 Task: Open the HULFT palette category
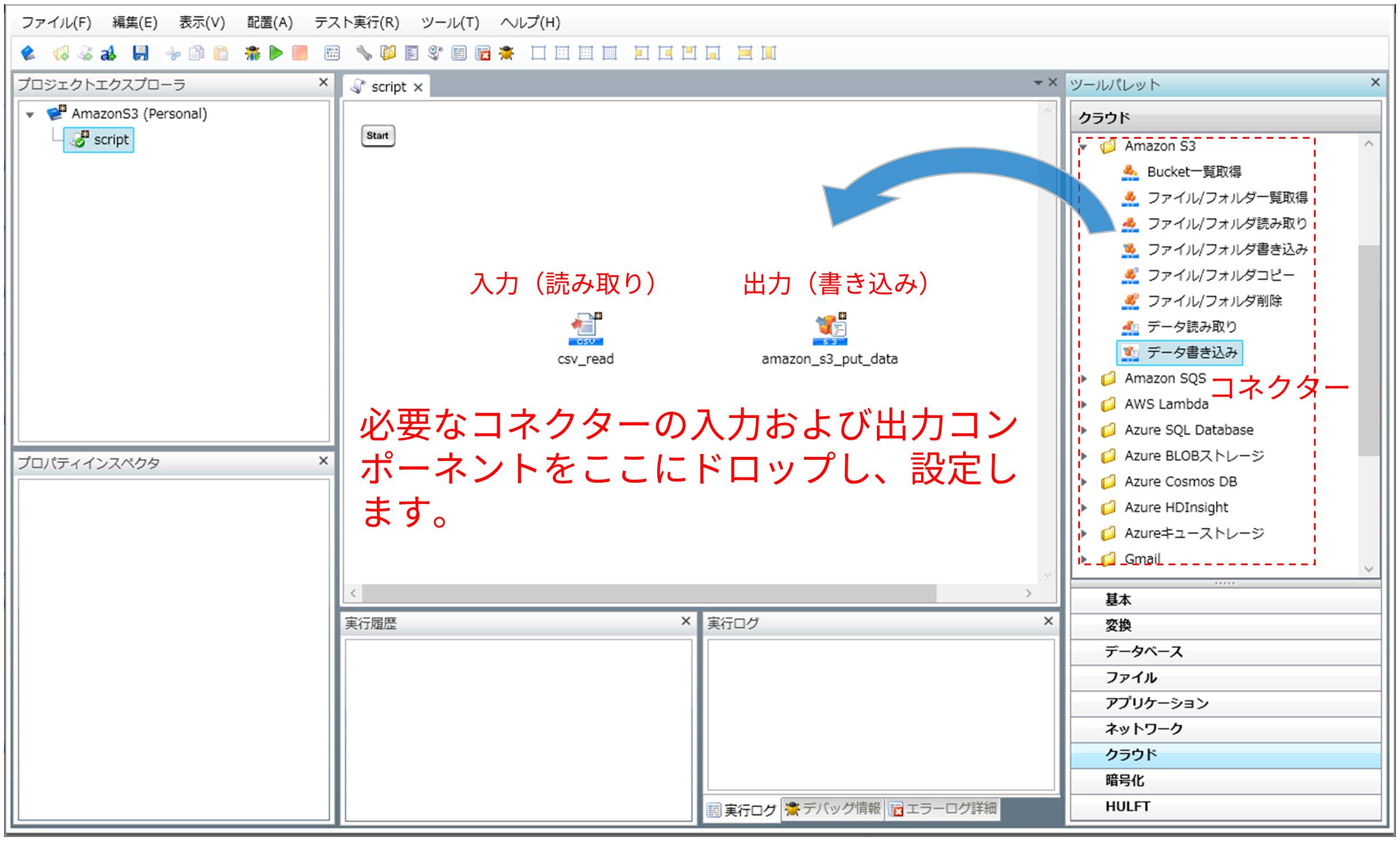[x=1128, y=806]
